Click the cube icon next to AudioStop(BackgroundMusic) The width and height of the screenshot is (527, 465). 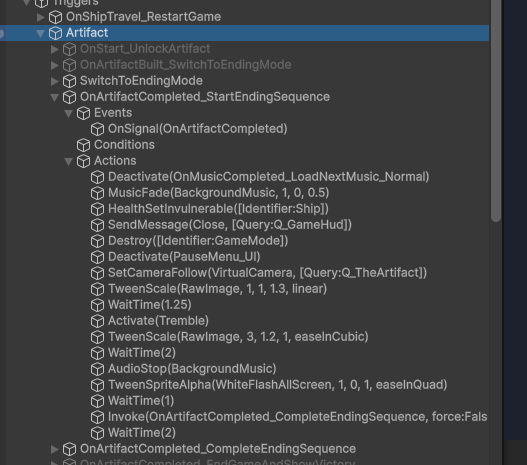[x=97, y=369]
